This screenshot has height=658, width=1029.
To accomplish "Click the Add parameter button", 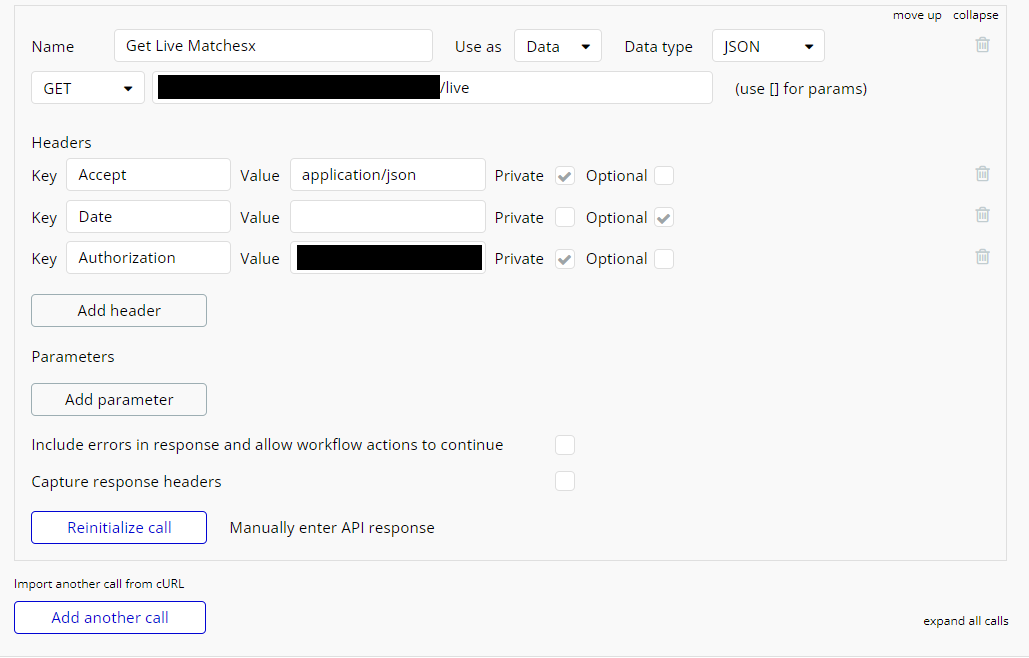I will tap(119, 400).
